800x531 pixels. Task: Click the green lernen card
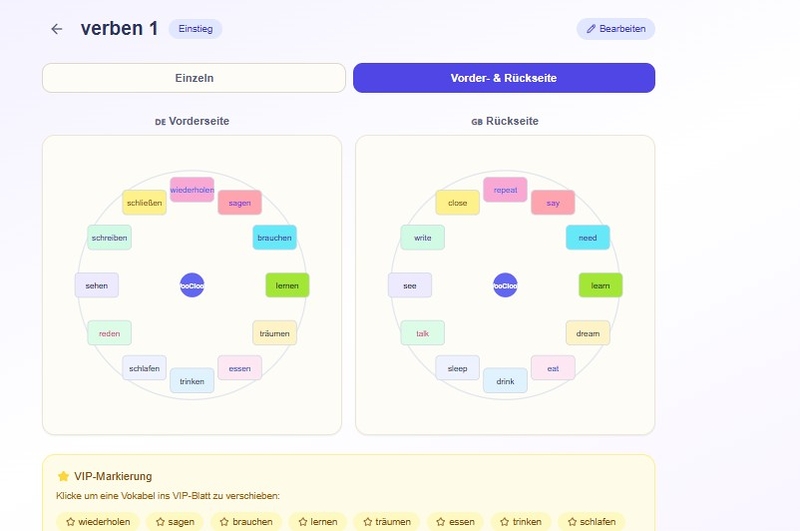[287, 285]
